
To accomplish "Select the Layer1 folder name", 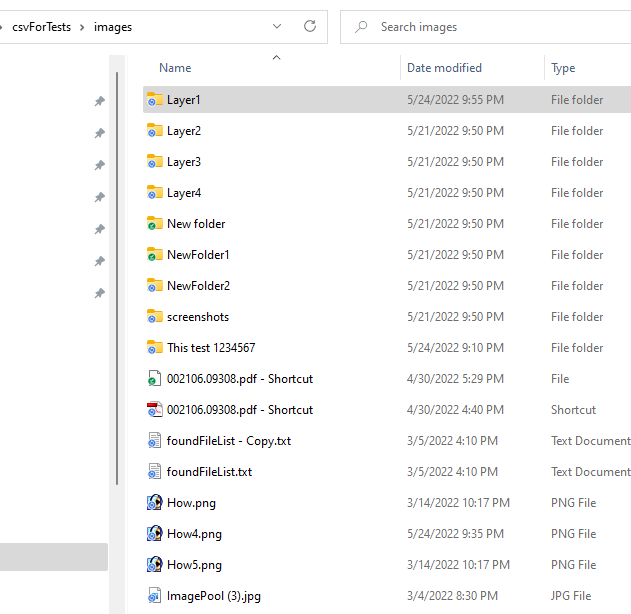I will pos(184,100).
